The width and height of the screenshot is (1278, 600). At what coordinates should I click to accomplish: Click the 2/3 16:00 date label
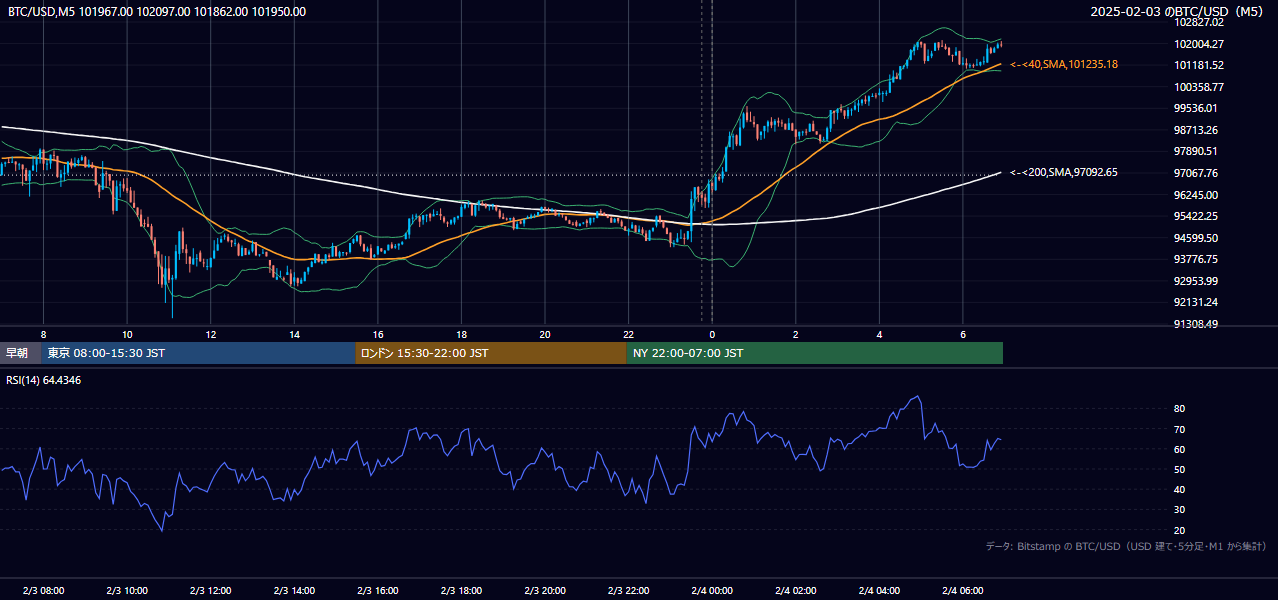pyautogui.click(x=377, y=590)
